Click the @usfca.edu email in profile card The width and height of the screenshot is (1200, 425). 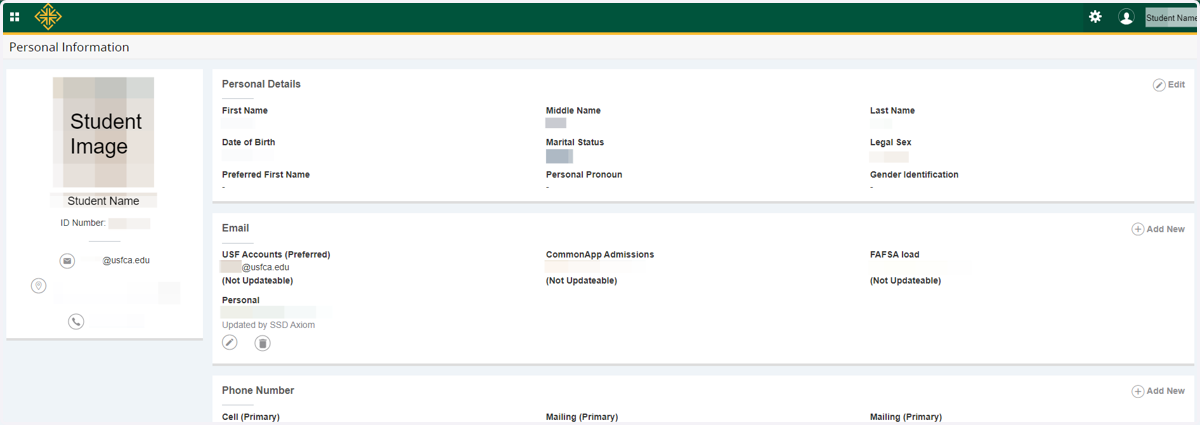click(126, 261)
